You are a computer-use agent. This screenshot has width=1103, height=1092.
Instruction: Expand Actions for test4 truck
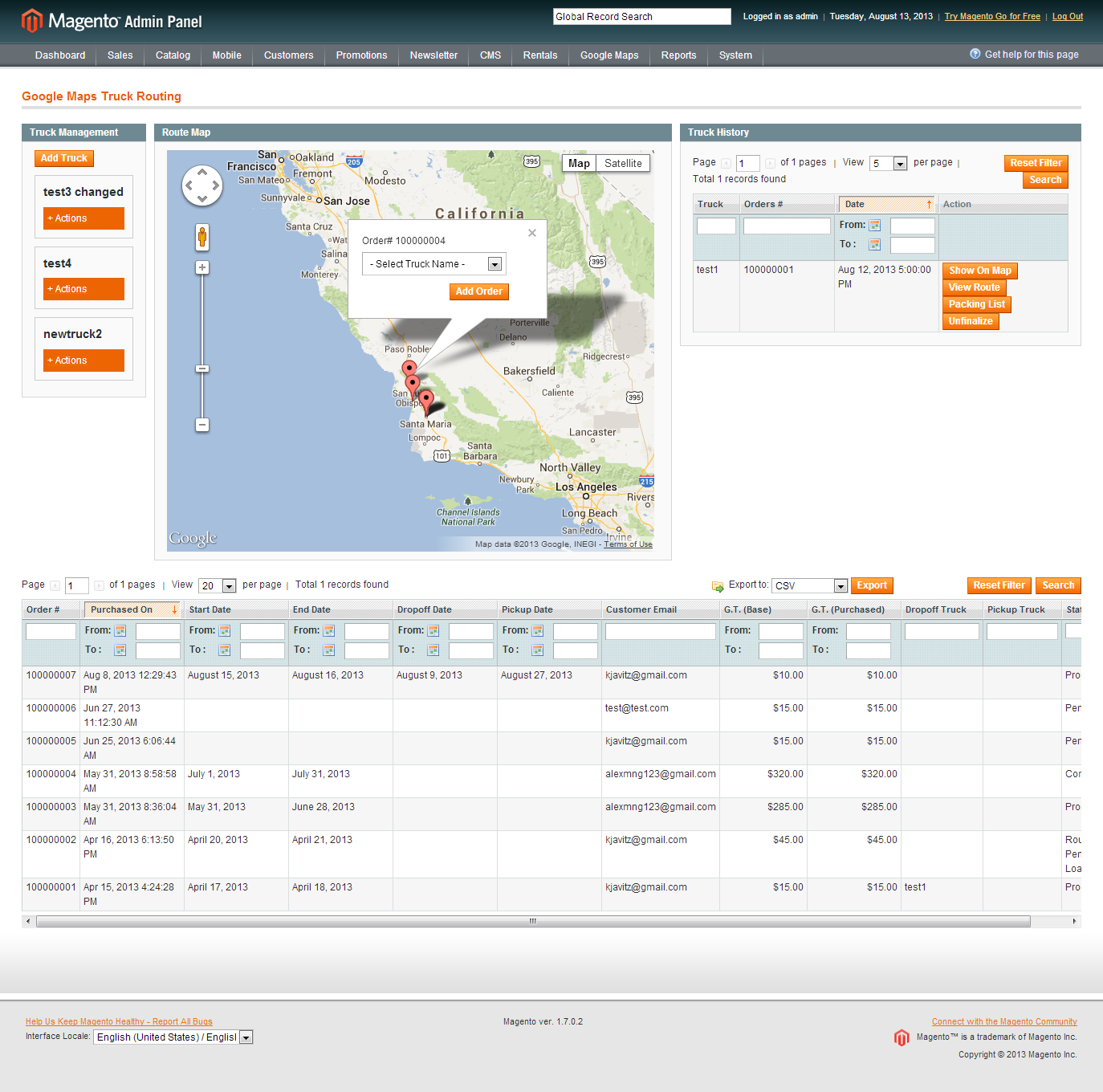83,289
